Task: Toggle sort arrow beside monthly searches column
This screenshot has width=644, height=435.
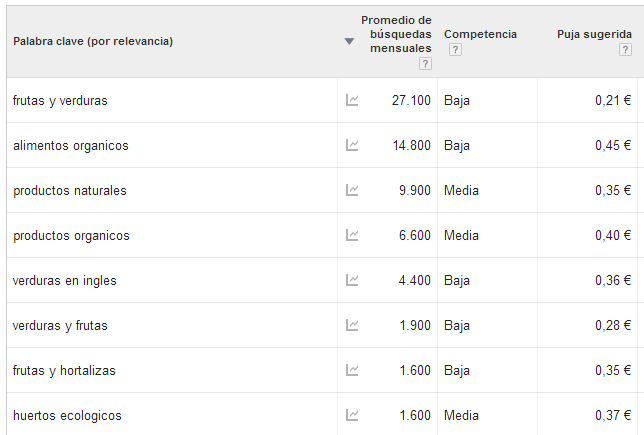Action: tap(349, 41)
